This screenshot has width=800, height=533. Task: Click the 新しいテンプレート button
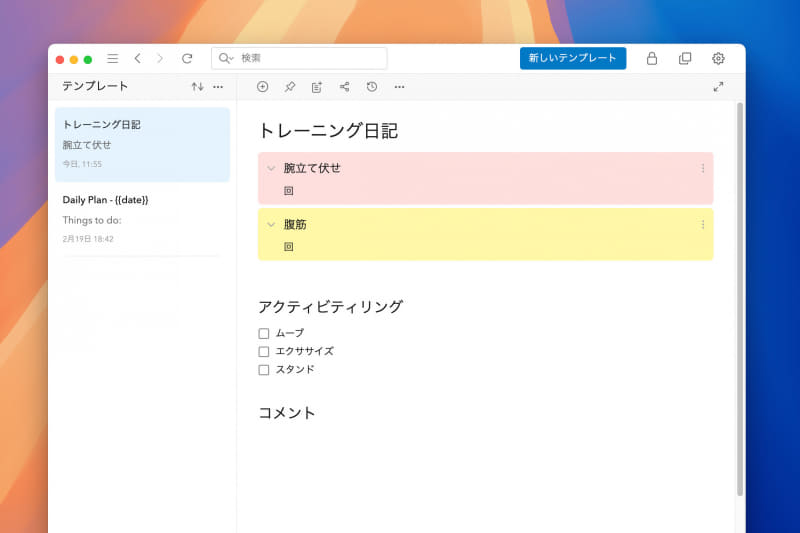pyautogui.click(x=572, y=58)
